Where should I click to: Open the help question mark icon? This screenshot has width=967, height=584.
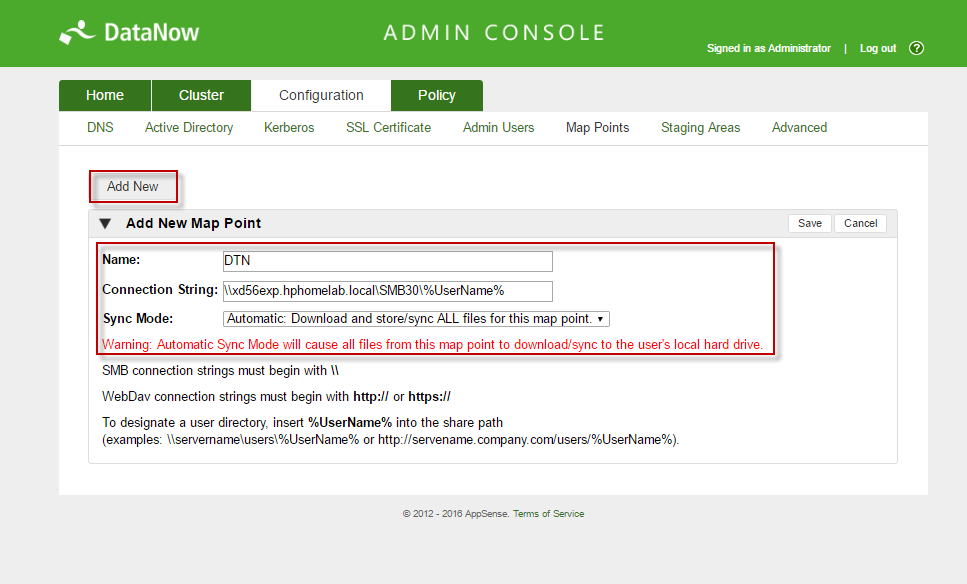(x=916, y=48)
